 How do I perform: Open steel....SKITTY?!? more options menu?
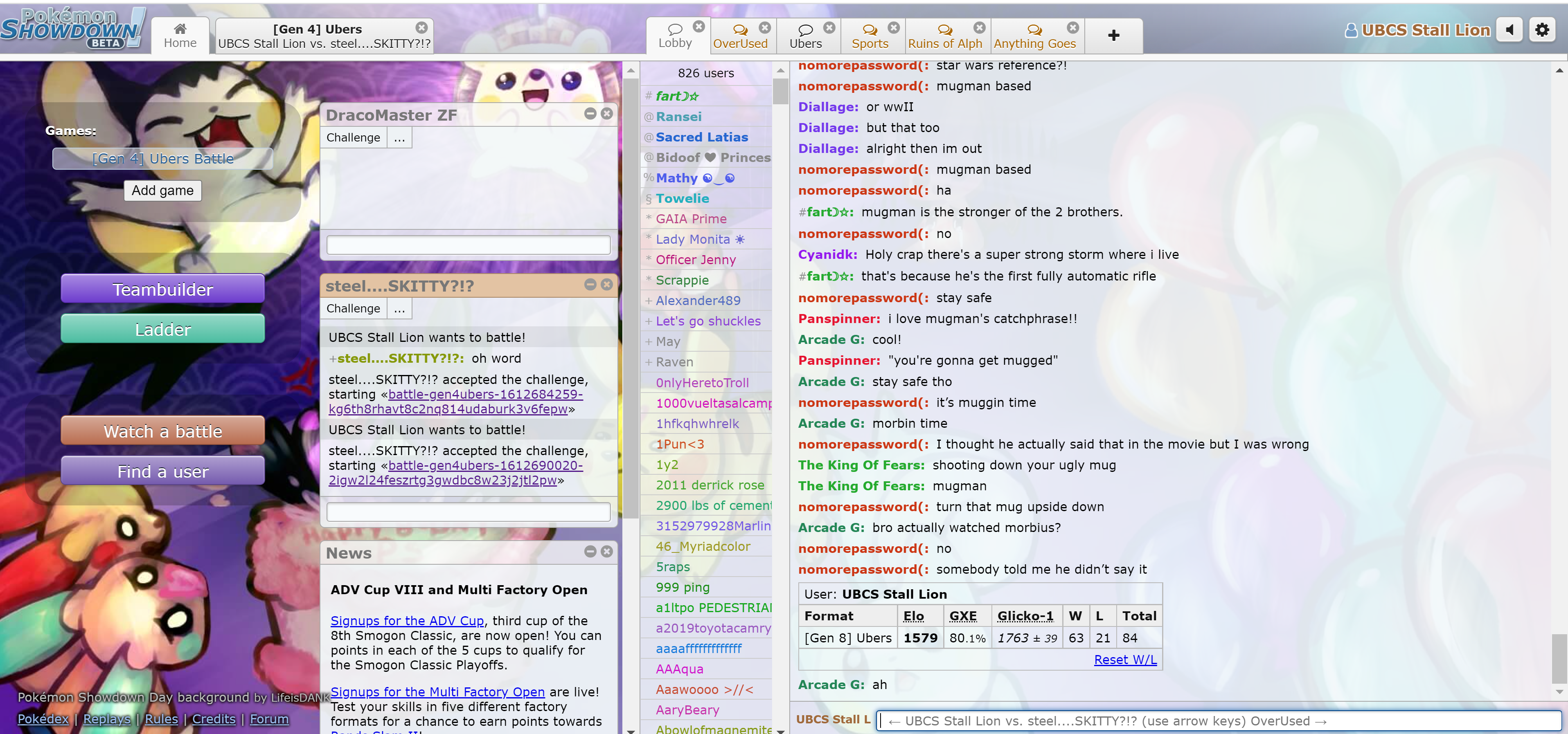[399, 308]
